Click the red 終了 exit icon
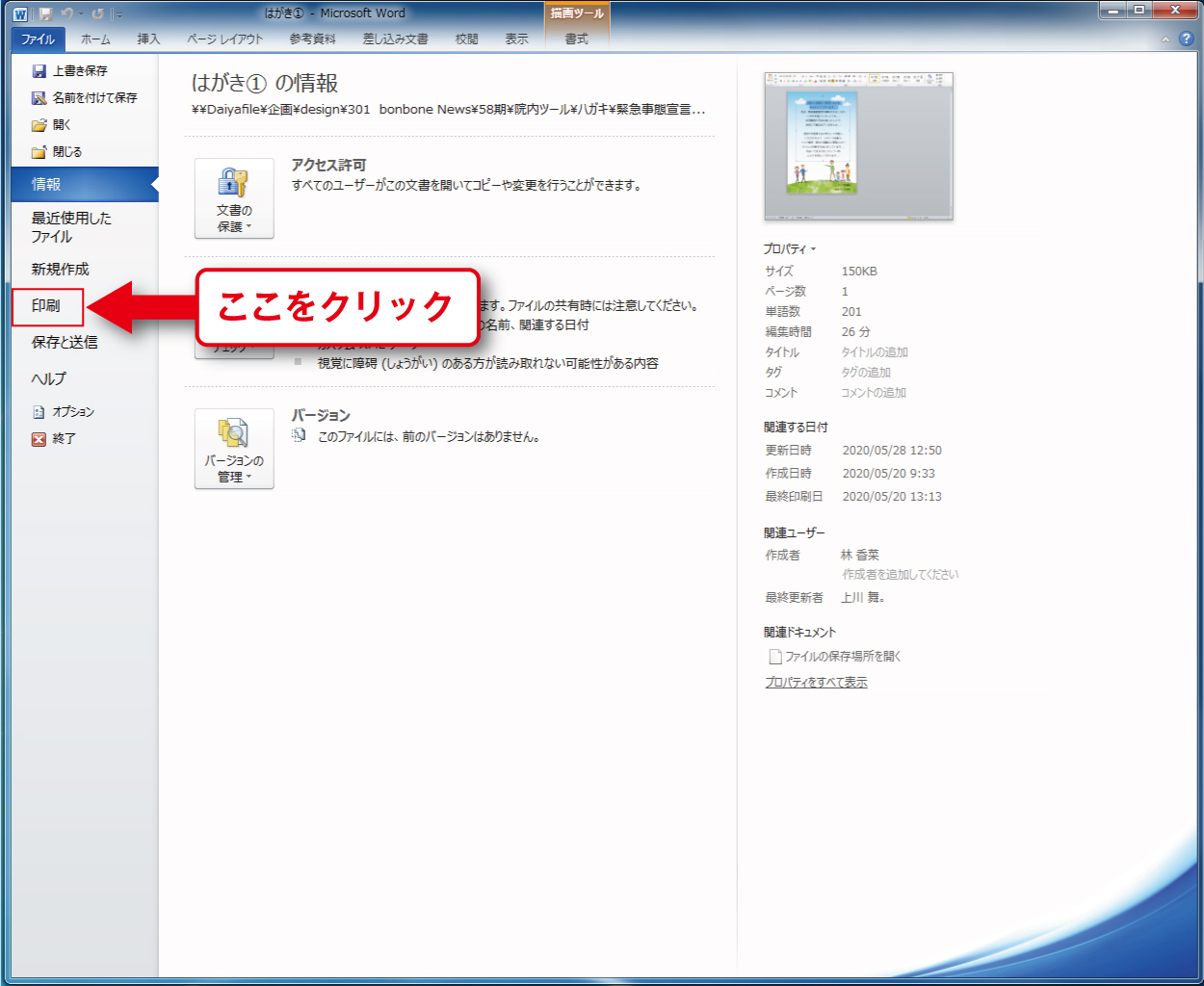This screenshot has width=1204, height=986. click(39, 439)
